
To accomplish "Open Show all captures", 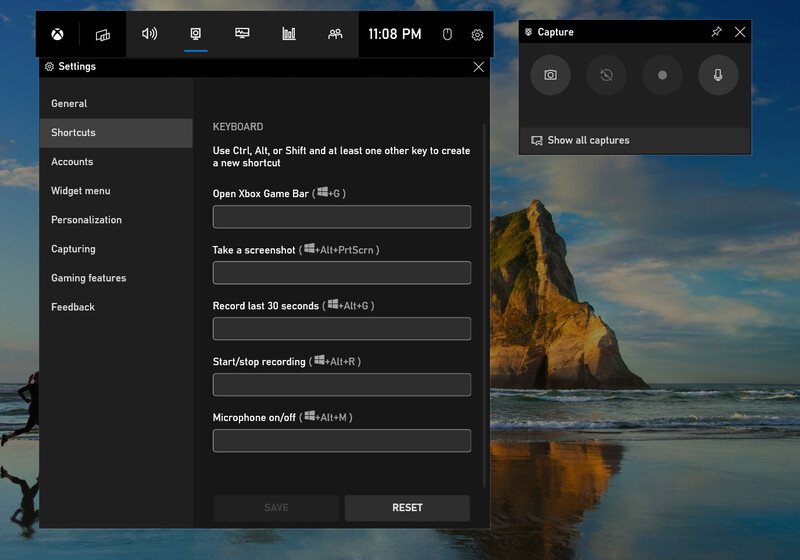I will pyautogui.click(x=635, y=140).
